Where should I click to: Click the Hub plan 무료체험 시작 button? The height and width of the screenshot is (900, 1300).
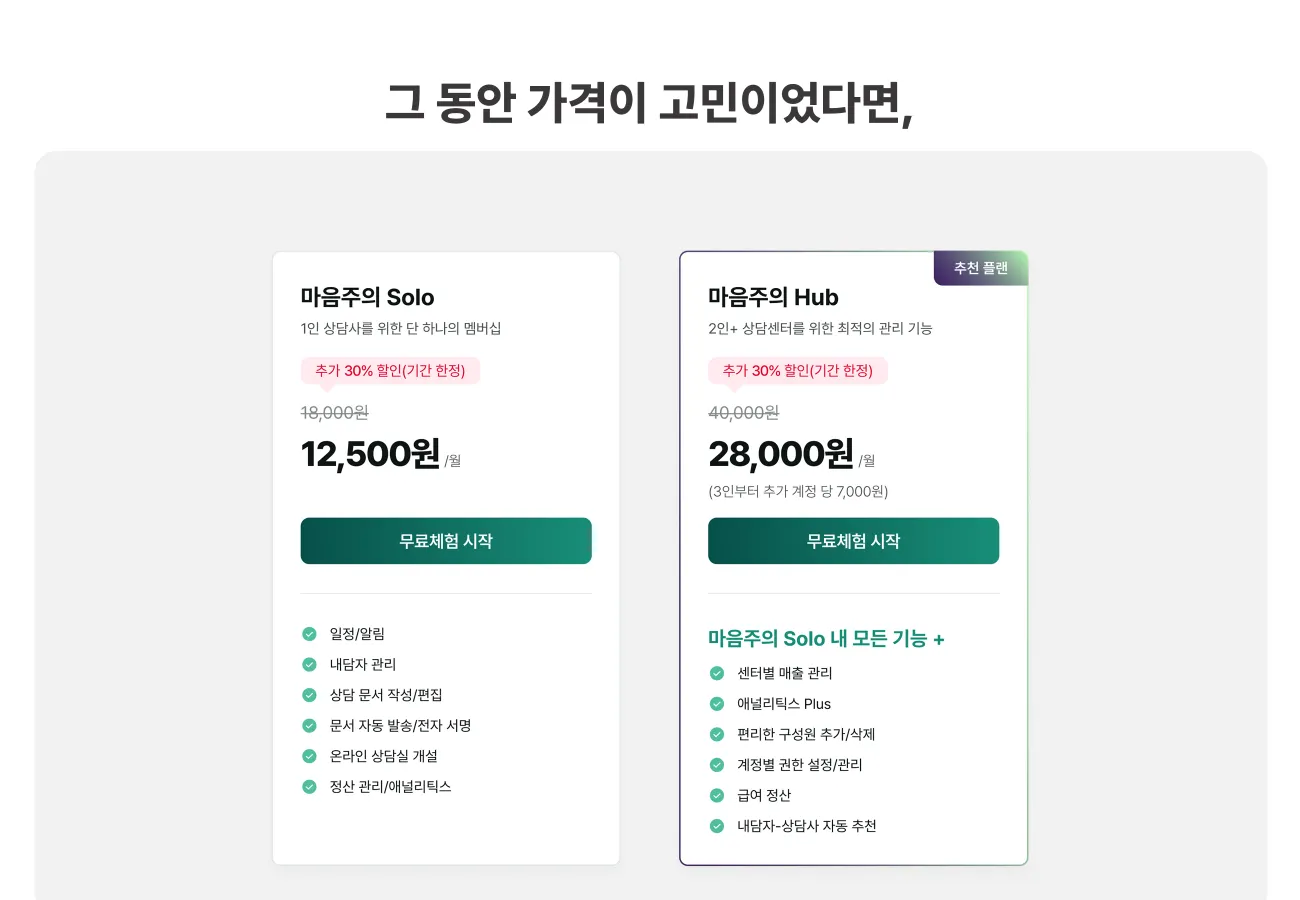coord(853,541)
